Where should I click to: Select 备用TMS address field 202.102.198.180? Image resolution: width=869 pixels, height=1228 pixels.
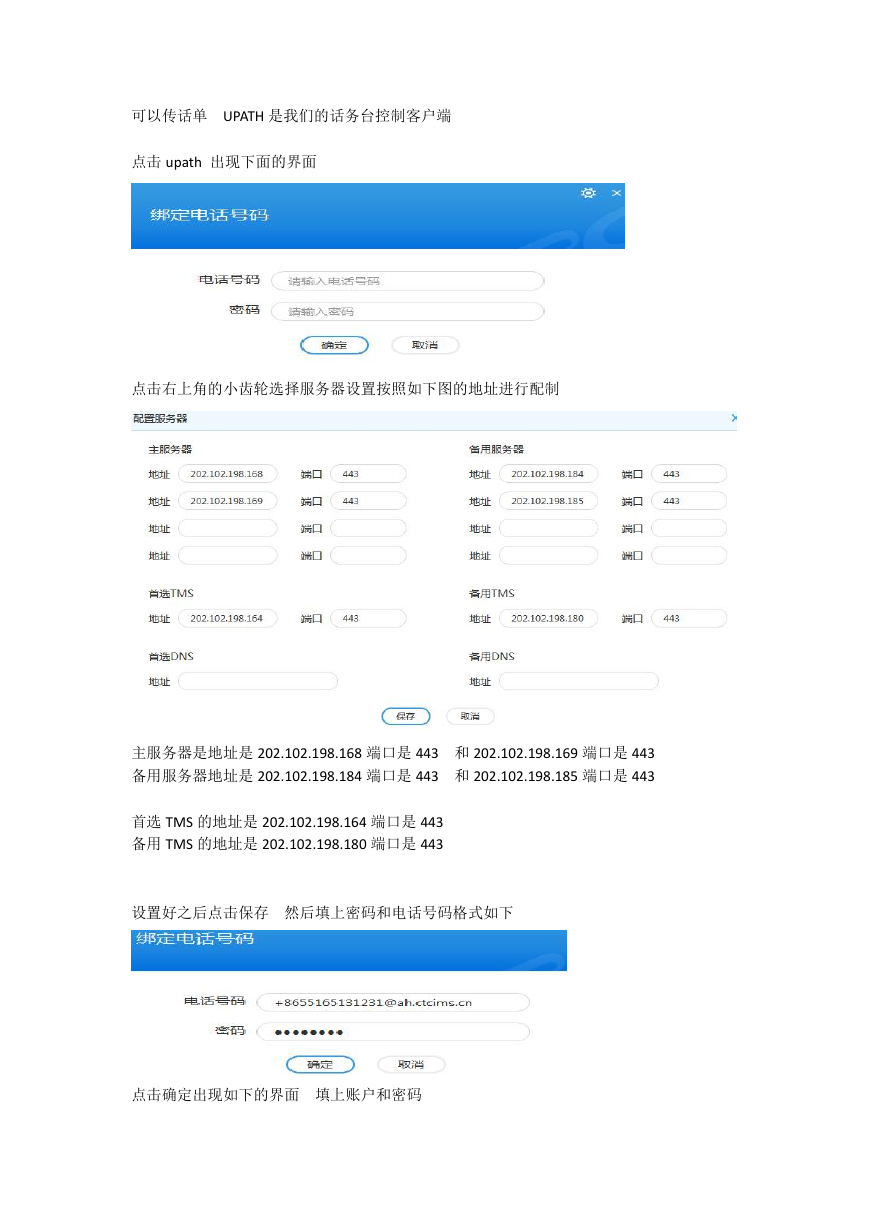click(549, 619)
